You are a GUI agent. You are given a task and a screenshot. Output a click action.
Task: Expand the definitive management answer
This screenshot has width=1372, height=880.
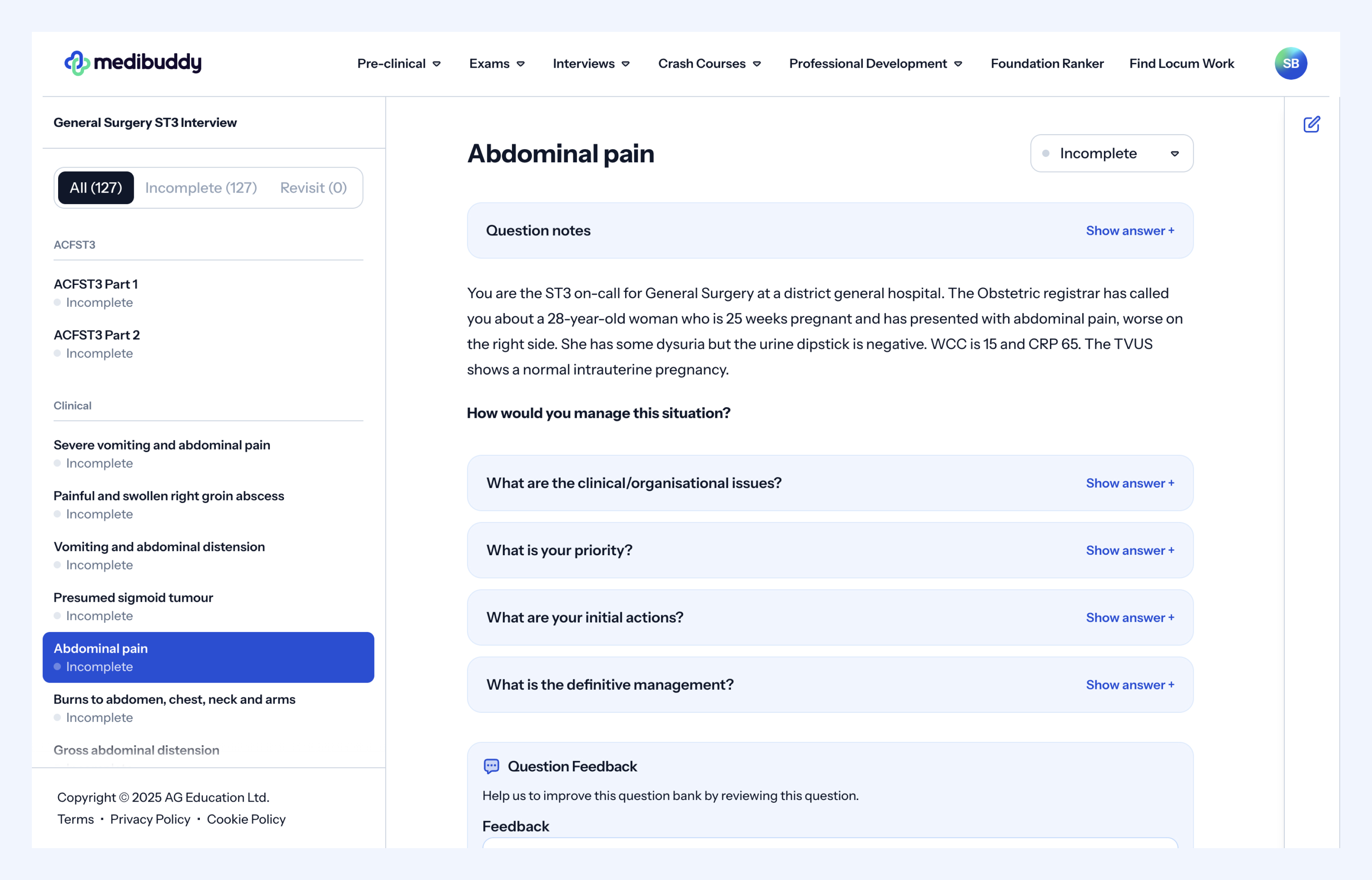click(1130, 685)
